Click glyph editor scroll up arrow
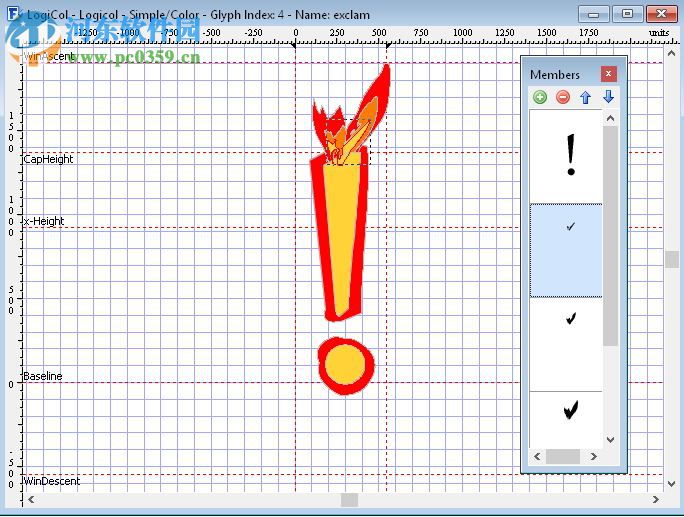This screenshot has height=517, width=684. pyautogui.click(x=671, y=53)
